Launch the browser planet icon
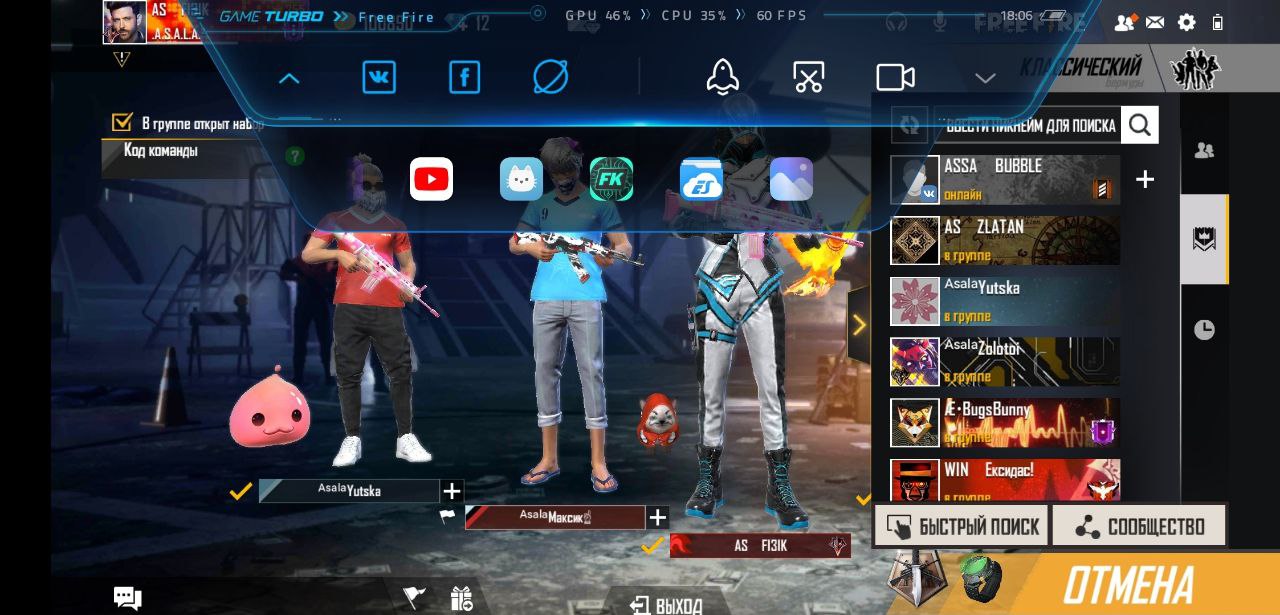The height and width of the screenshot is (615, 1280). tap(551, 77)
